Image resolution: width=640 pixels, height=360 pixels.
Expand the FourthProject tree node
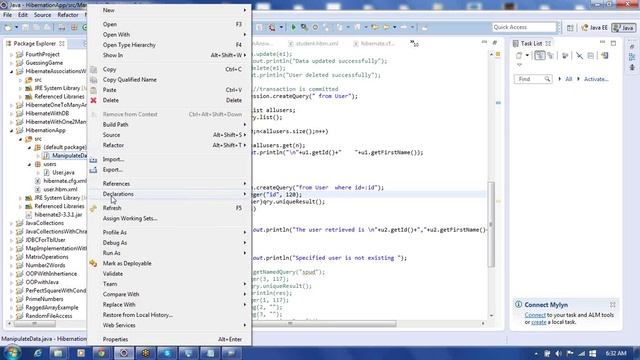click(11, 54)
